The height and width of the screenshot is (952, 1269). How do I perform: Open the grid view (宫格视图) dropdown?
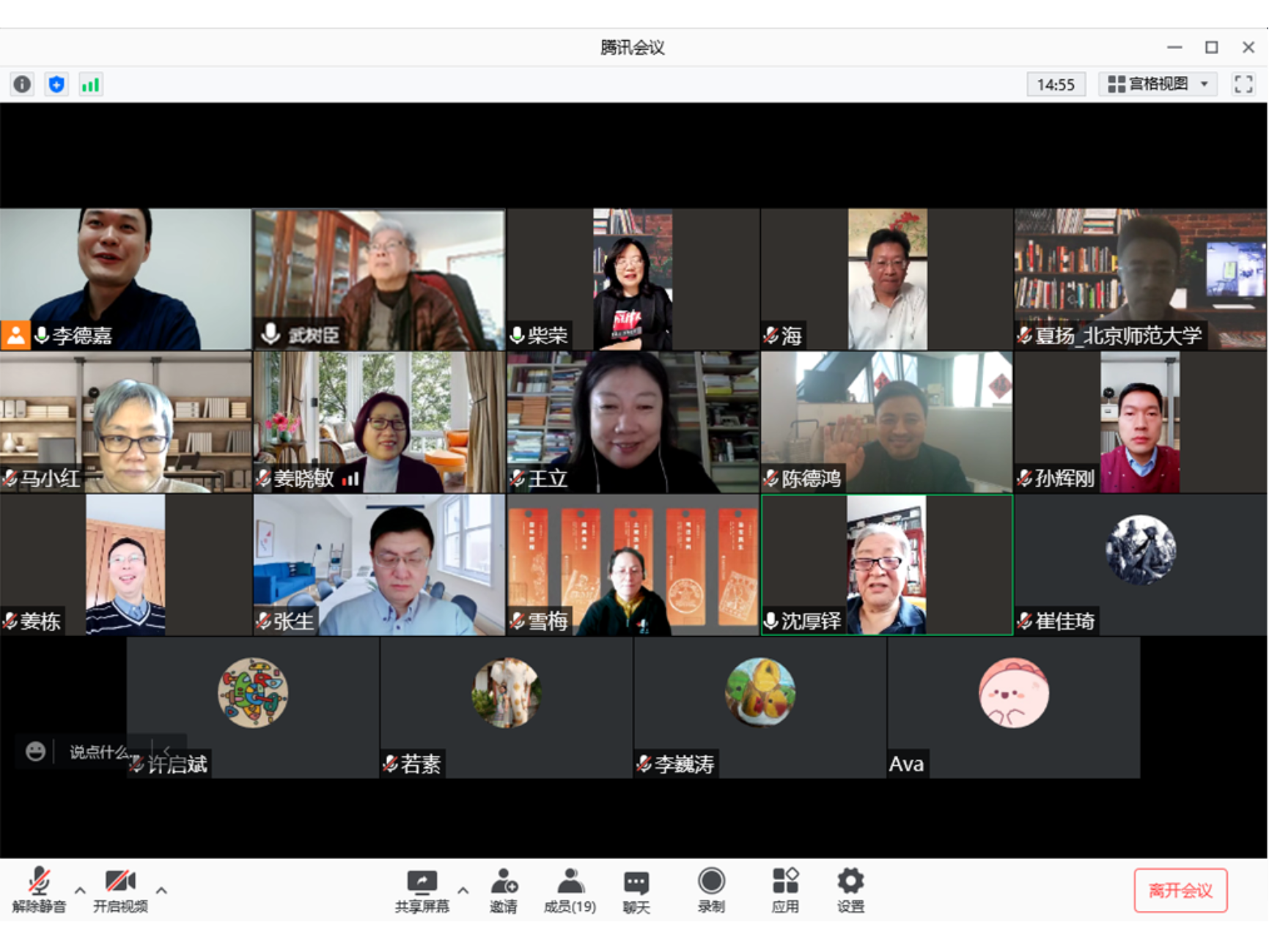[x=1158, y=84]
